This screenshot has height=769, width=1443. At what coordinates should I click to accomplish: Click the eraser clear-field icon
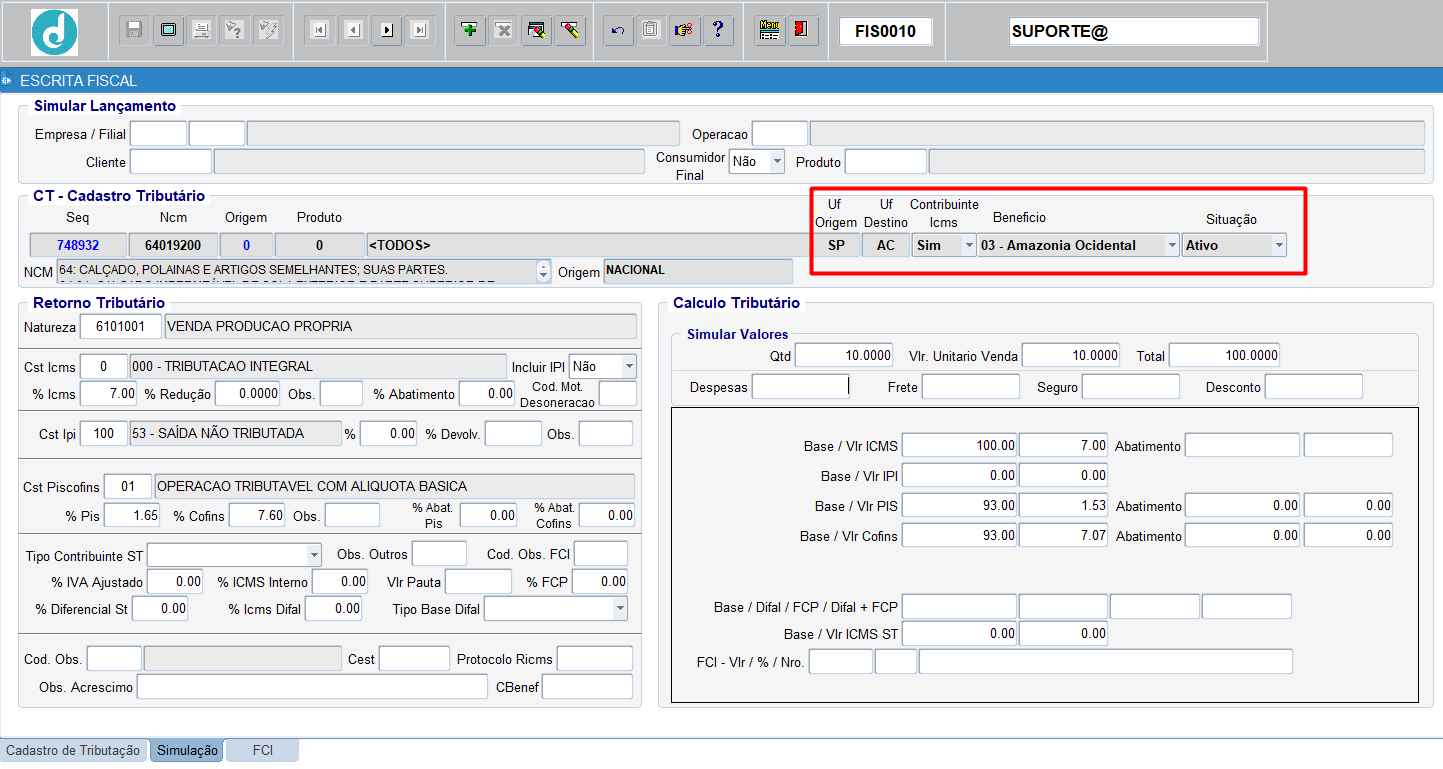(570, 31)
